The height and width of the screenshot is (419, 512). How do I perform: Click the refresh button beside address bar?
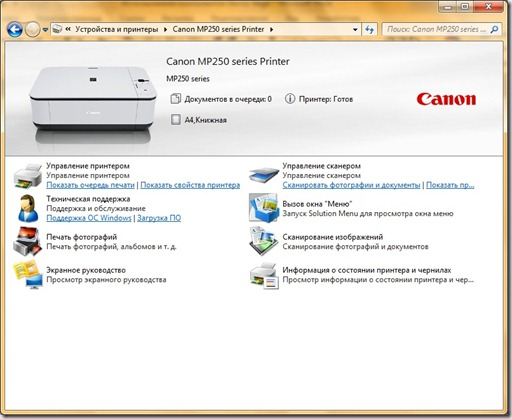coord(369,29)
